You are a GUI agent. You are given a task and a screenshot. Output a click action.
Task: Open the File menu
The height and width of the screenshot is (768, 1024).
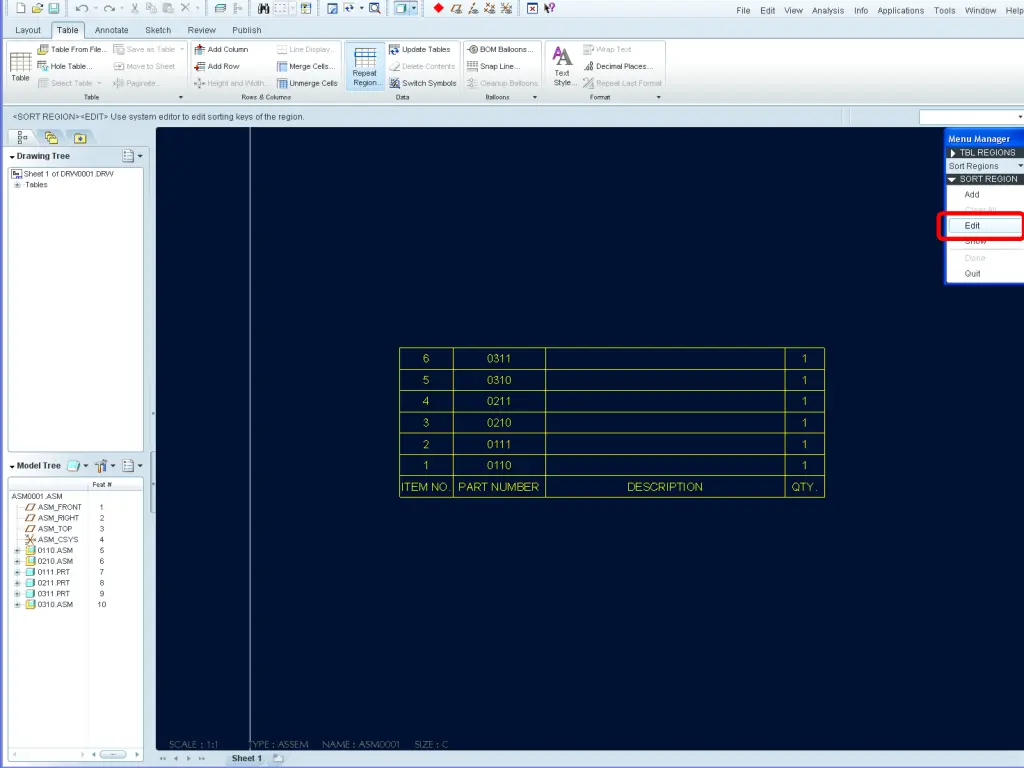[x=743, y=10]
